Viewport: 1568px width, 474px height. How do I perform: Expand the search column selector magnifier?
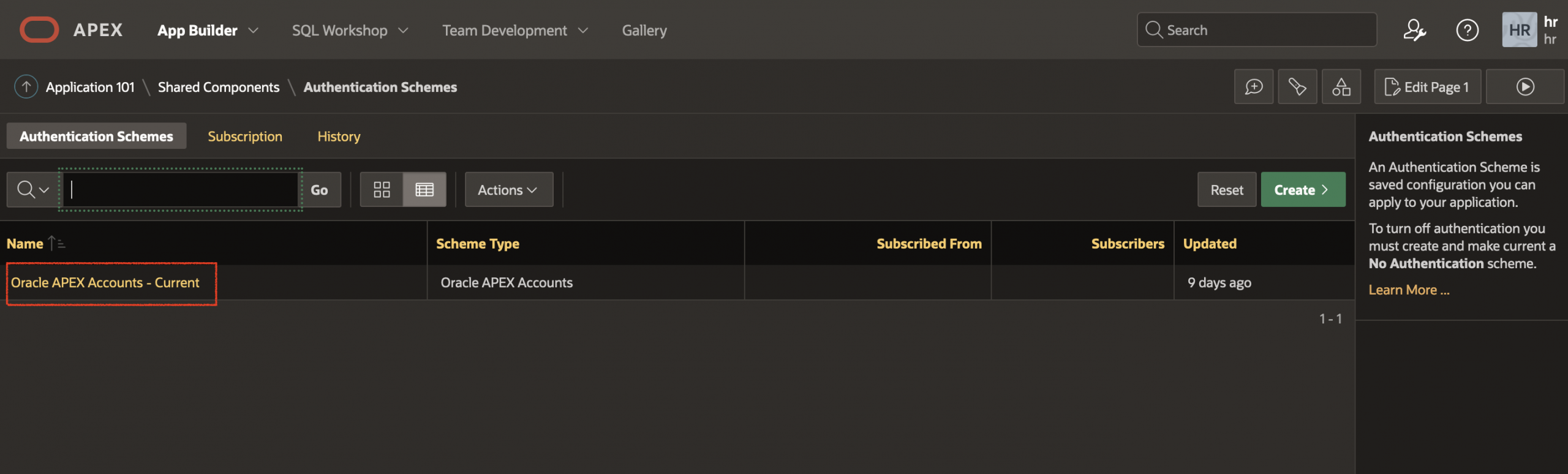(32, 190)
